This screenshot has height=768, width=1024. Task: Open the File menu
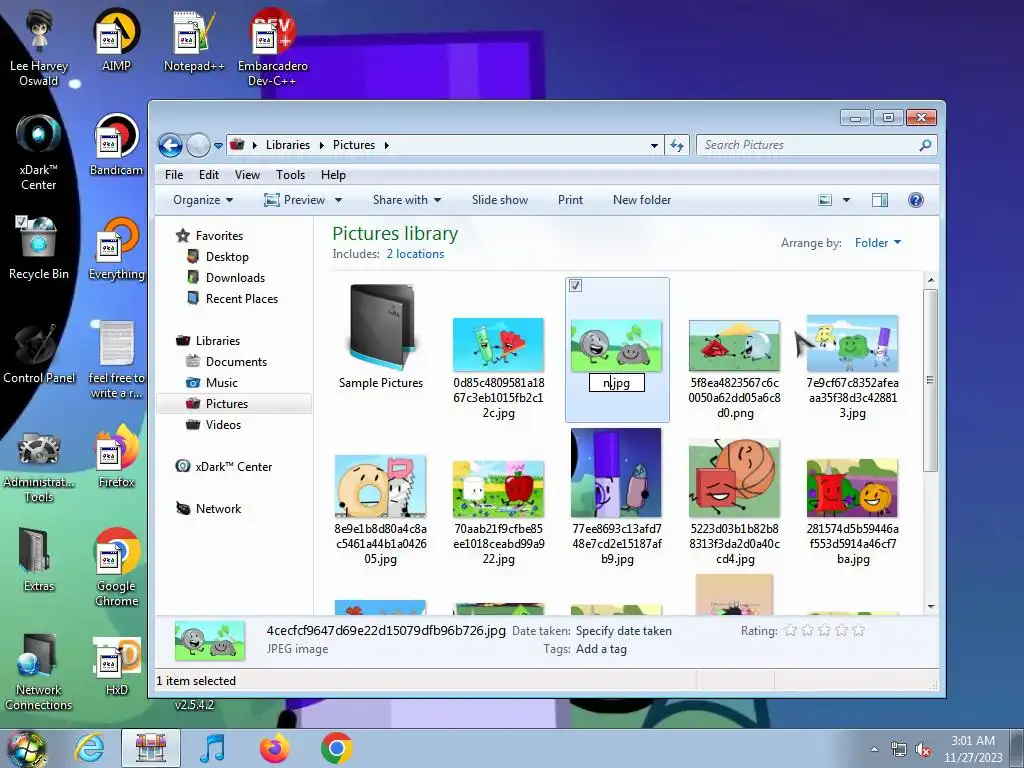tap(174, 175)
